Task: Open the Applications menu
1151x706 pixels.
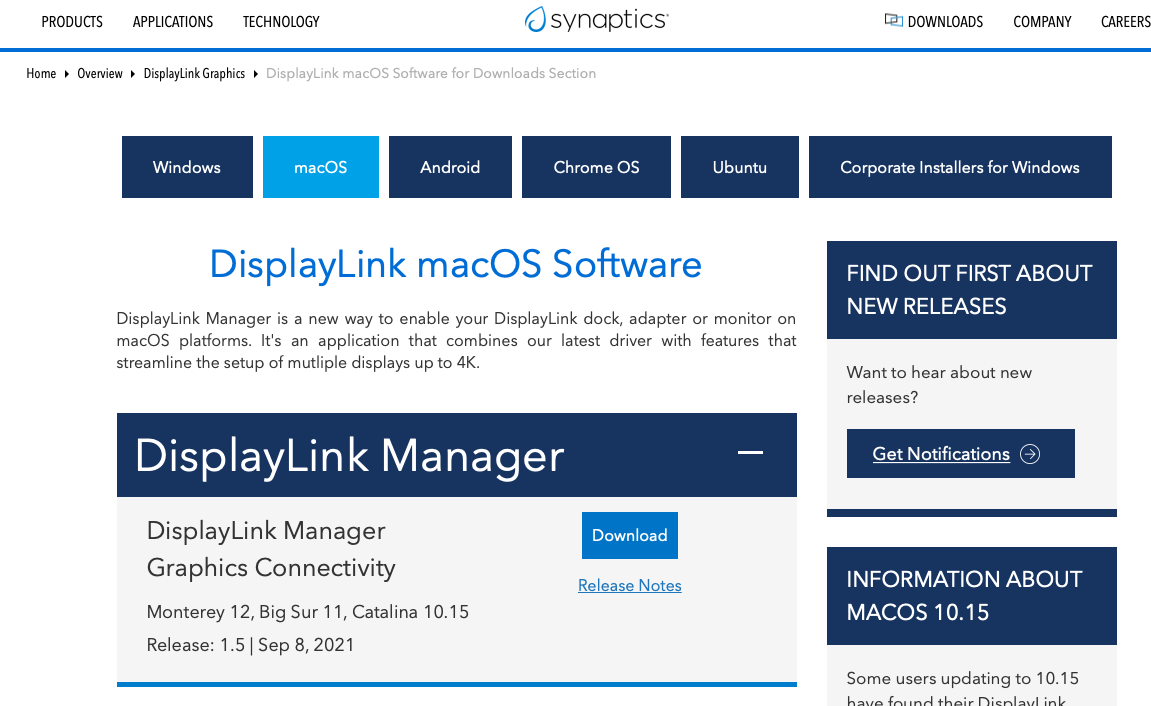Action: [173, 21]
